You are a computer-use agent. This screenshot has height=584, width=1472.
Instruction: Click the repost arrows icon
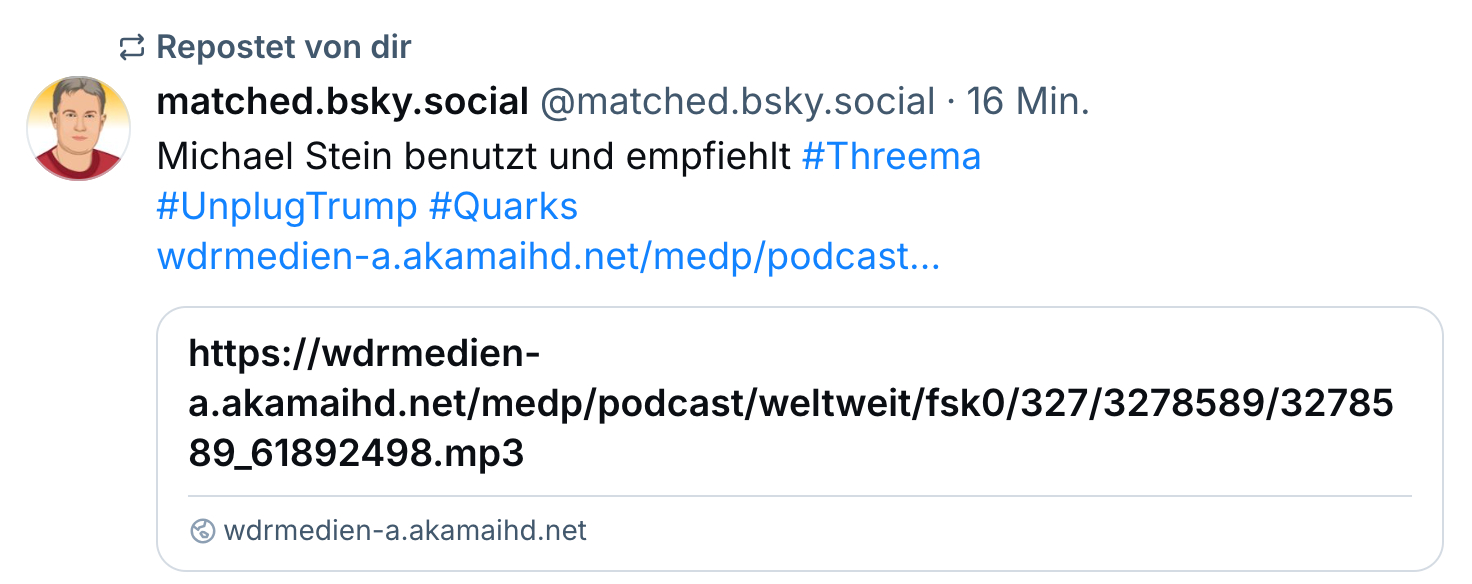(x=131, y=47)
